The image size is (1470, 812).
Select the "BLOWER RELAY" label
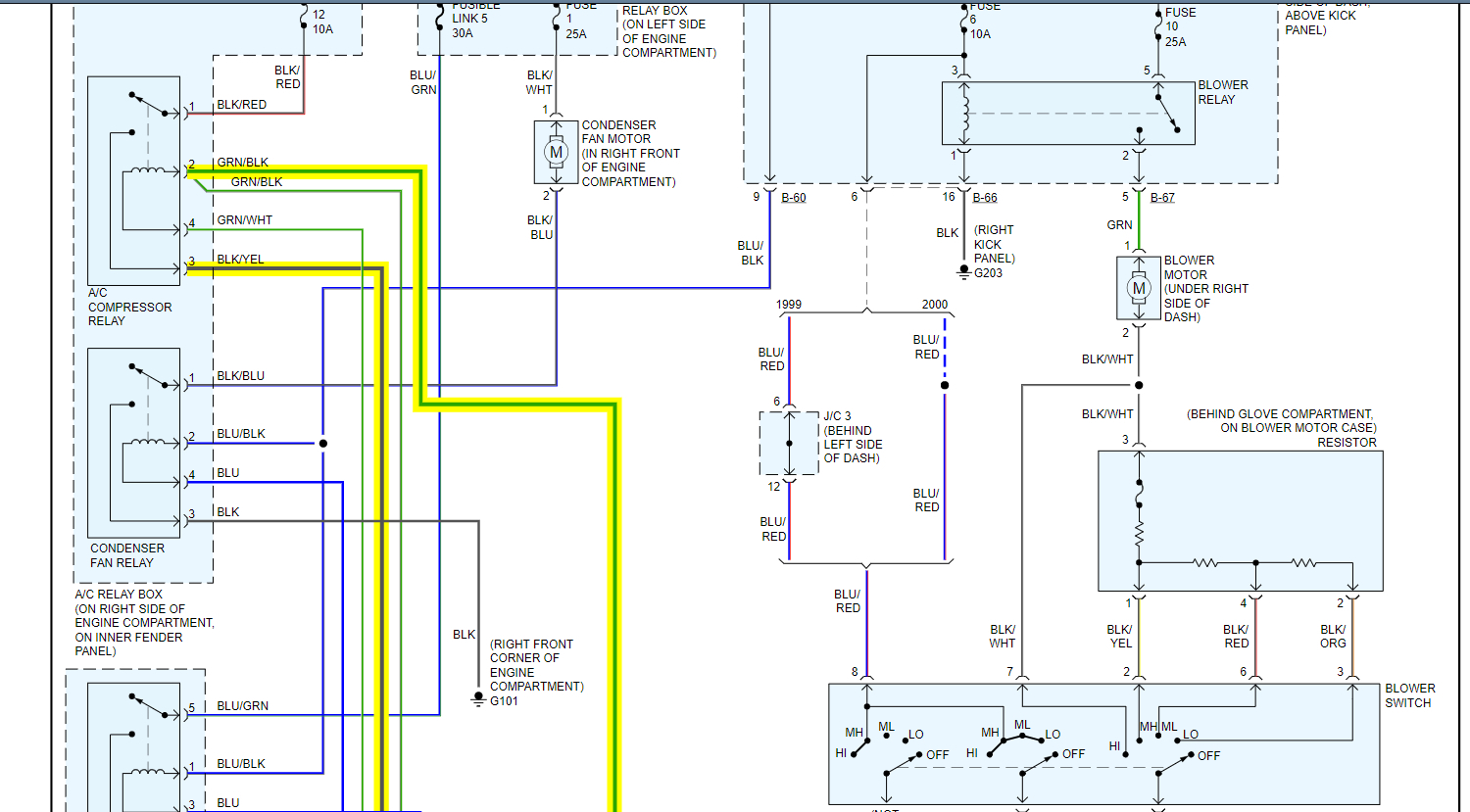click(1223, 92)
